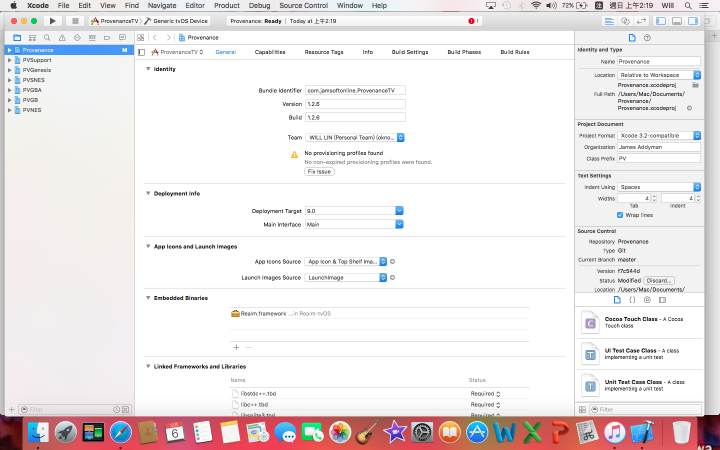This screenshot has width=720, height=450.
Task: Click the Fix Issue button
Action: (x=319, y=172)
